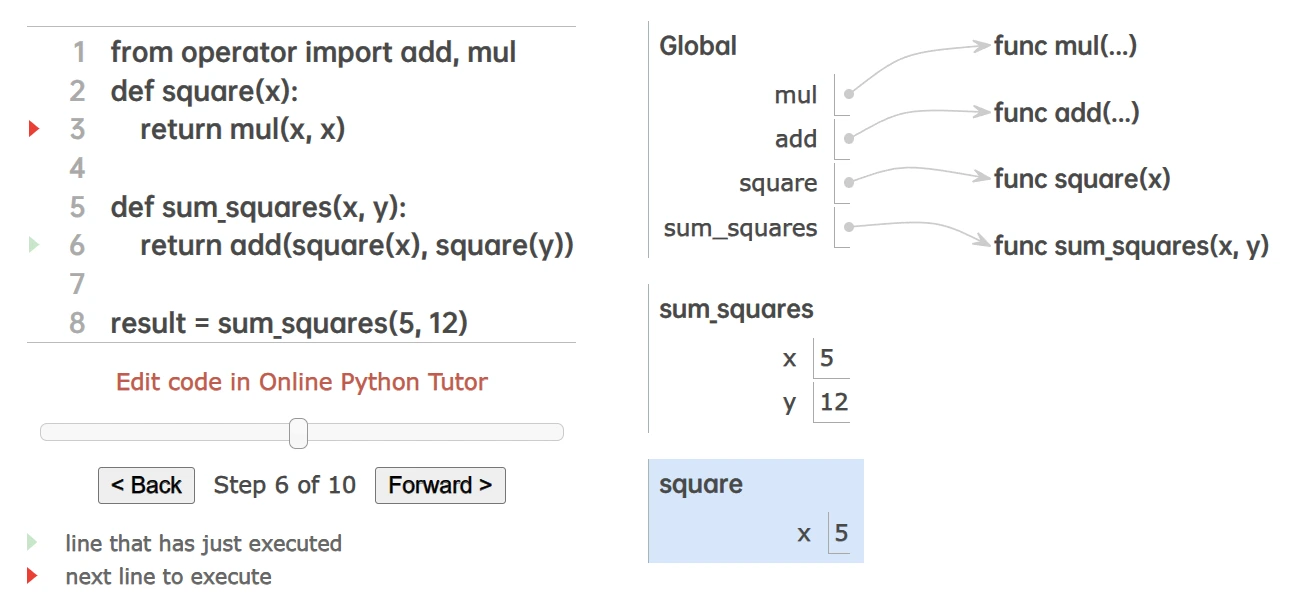Click the pointer dot next to add
This screenshot has width=1291, height=604.
(849, 139)
